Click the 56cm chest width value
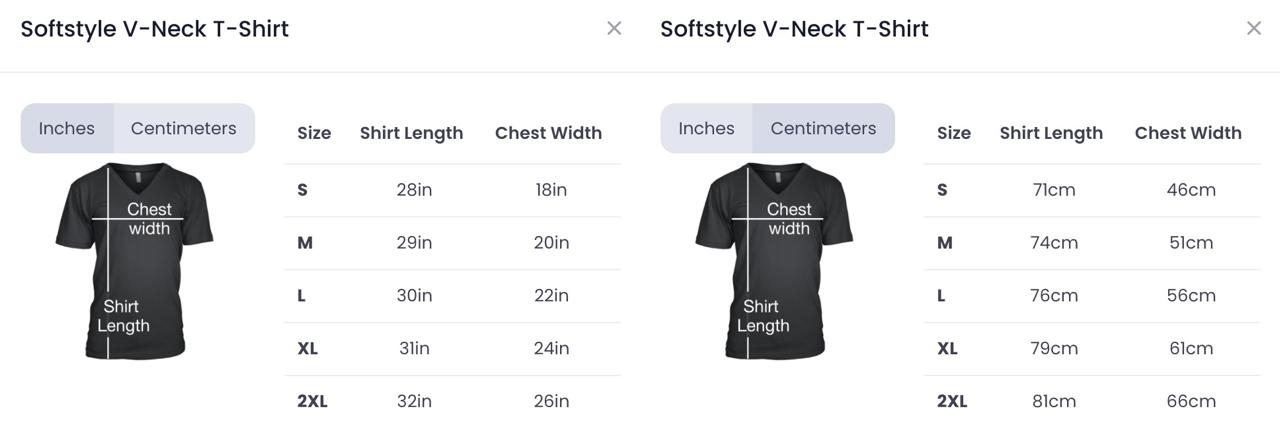The image size is (1280, 443). 1191,295
